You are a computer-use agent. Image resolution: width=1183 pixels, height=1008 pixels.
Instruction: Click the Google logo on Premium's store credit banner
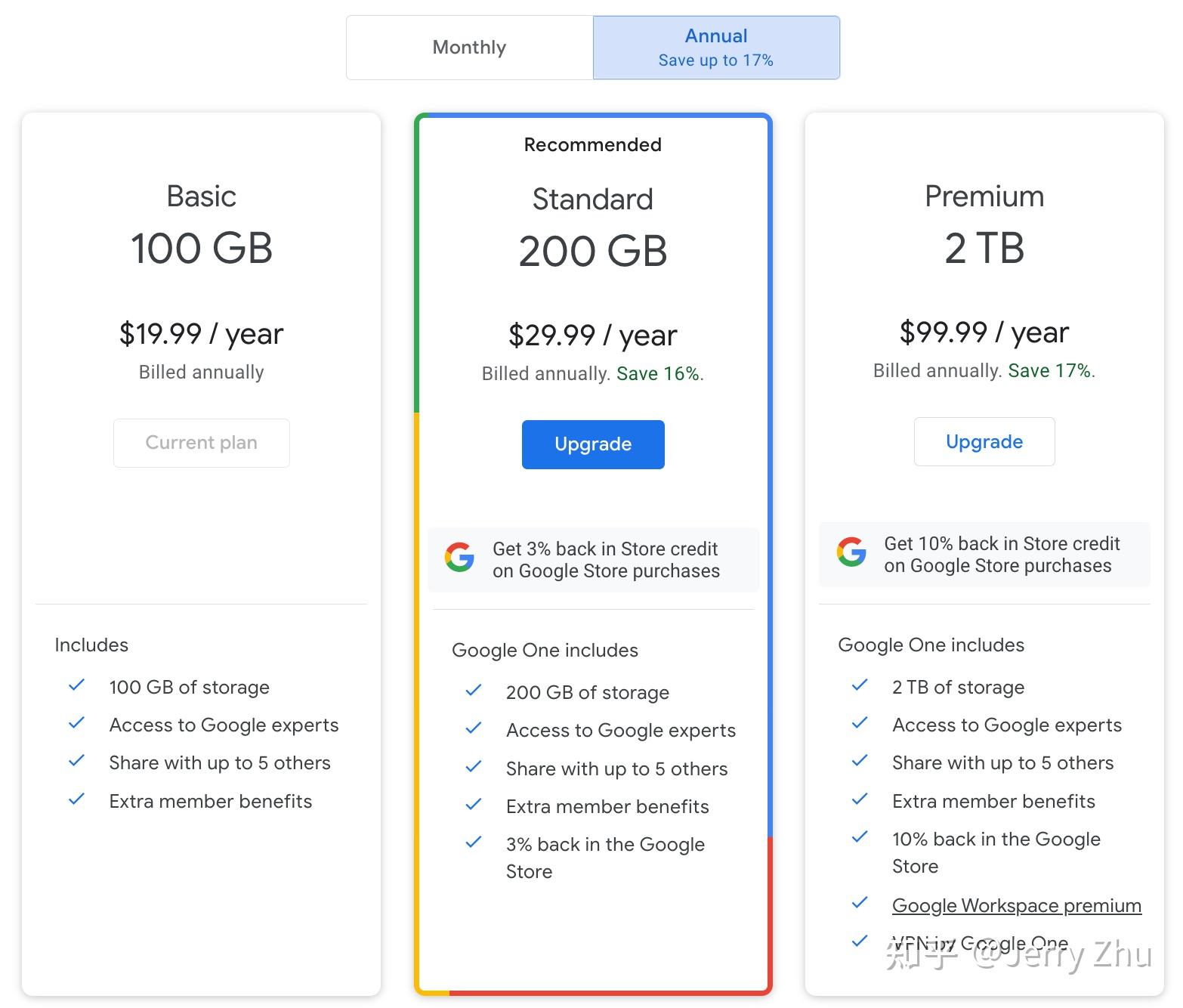click(x=851, y=553)
